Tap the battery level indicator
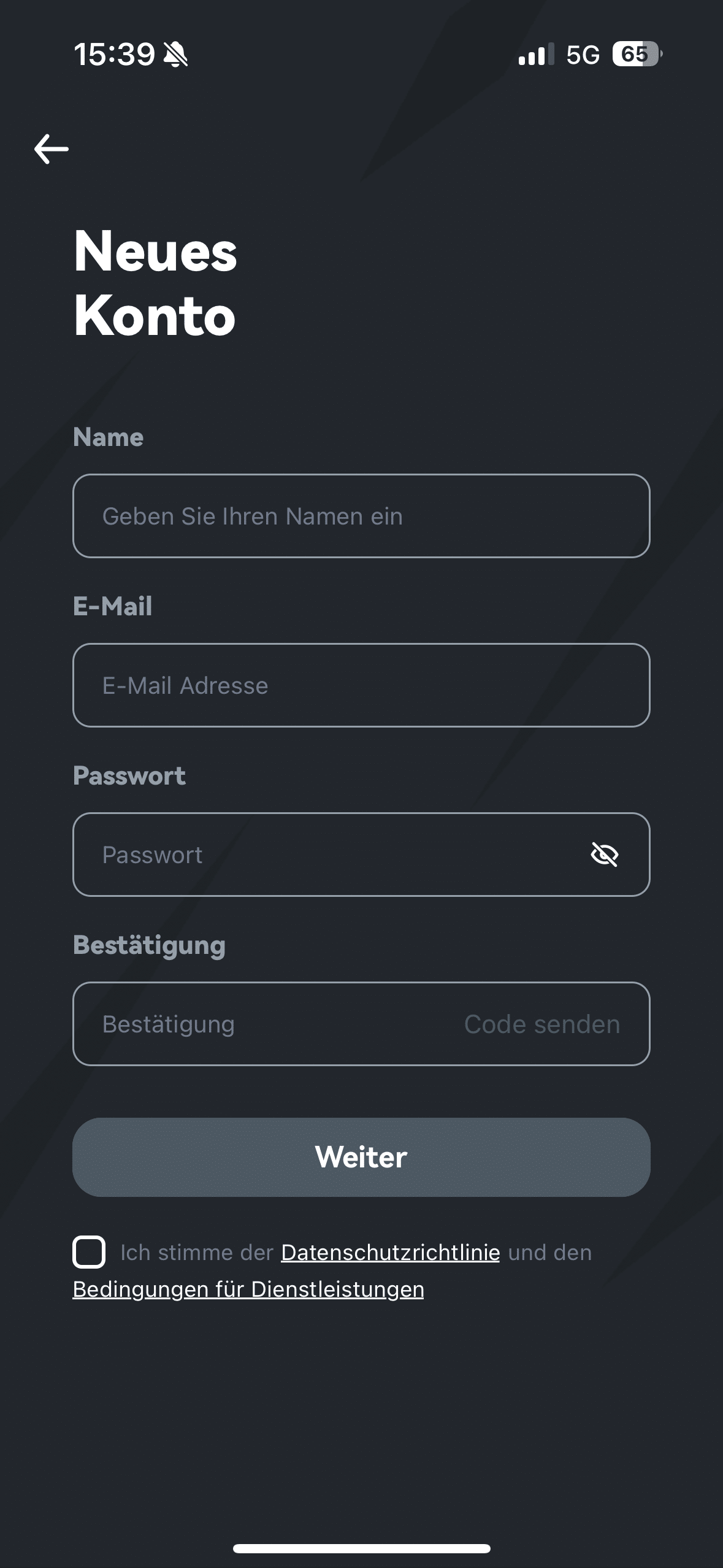 click(x=637, y=55)
